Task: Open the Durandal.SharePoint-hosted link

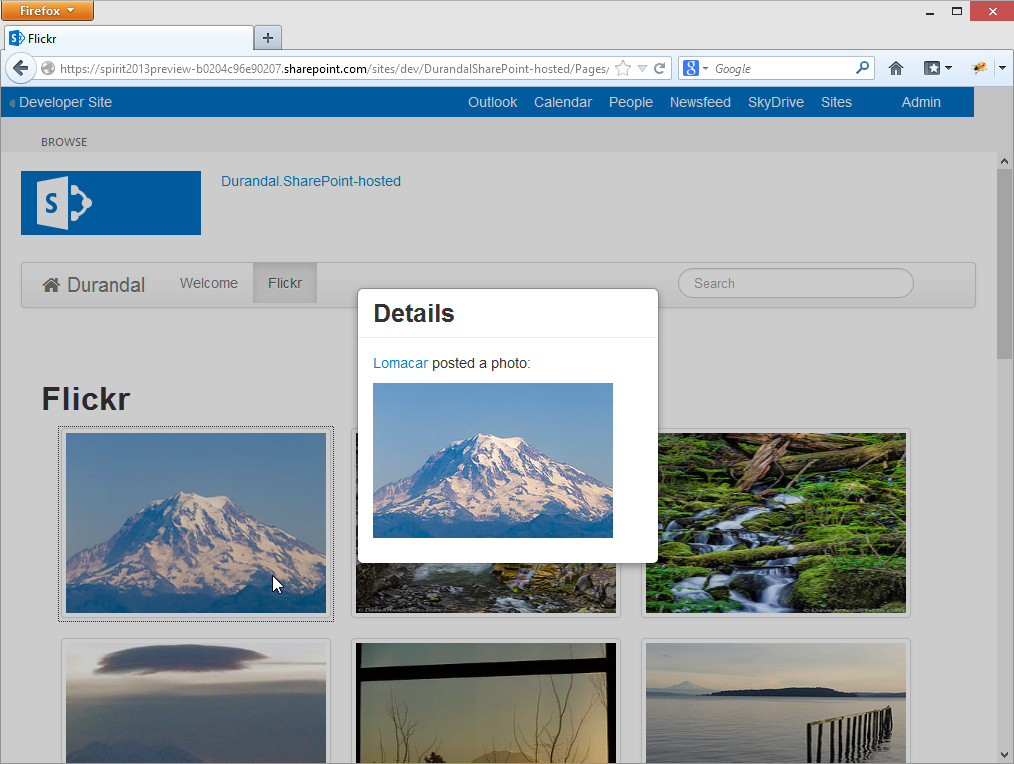Action: click(311, 181)
